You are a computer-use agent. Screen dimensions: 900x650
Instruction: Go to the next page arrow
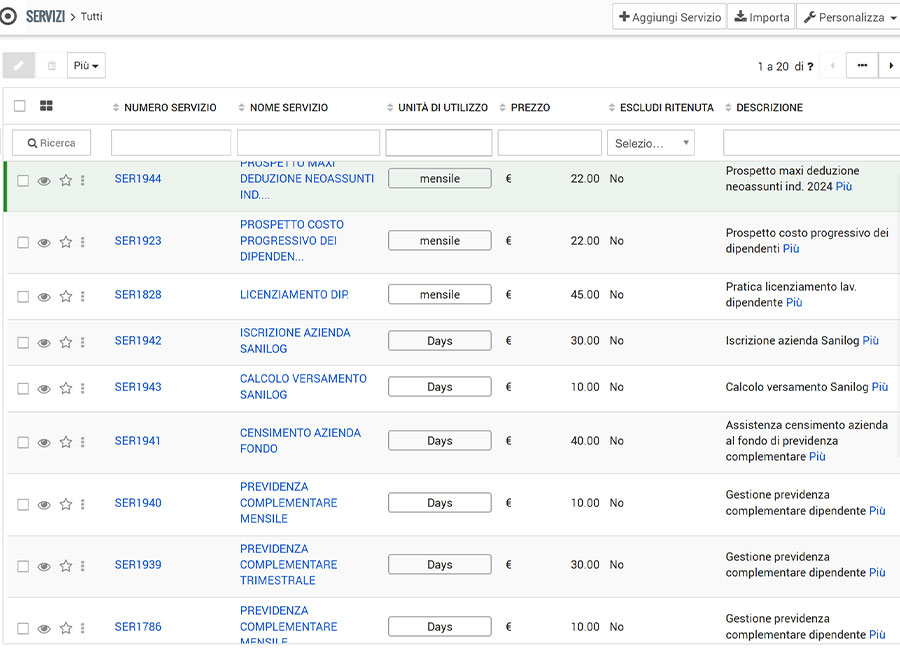(889, 66)
